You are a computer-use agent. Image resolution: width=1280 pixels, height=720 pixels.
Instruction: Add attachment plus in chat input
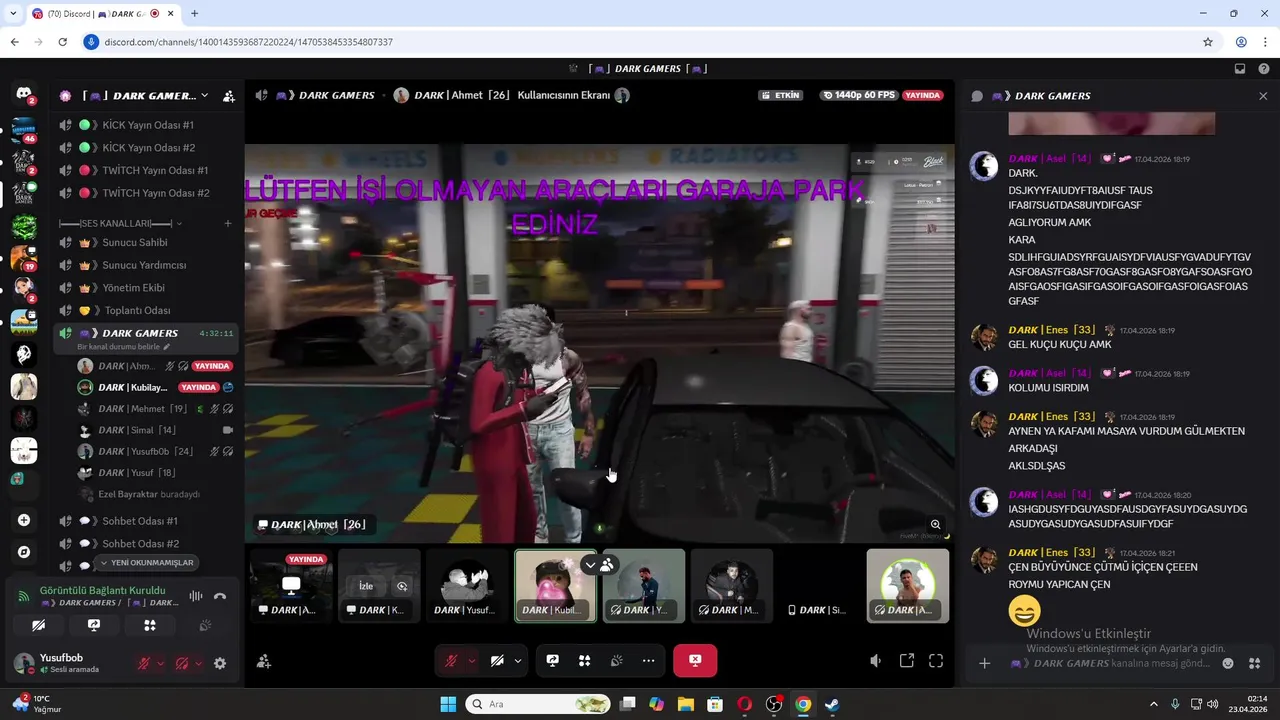coord(984,663)
